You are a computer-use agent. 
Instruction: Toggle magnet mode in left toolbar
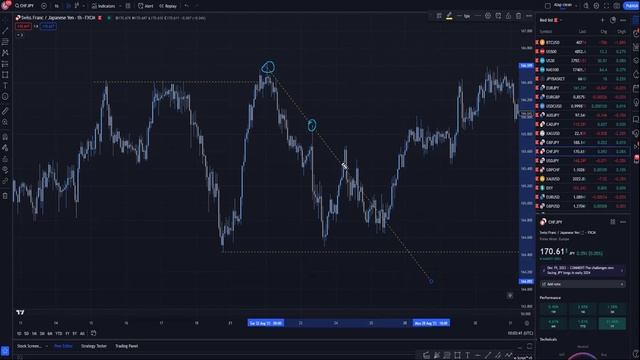(5, 136)
